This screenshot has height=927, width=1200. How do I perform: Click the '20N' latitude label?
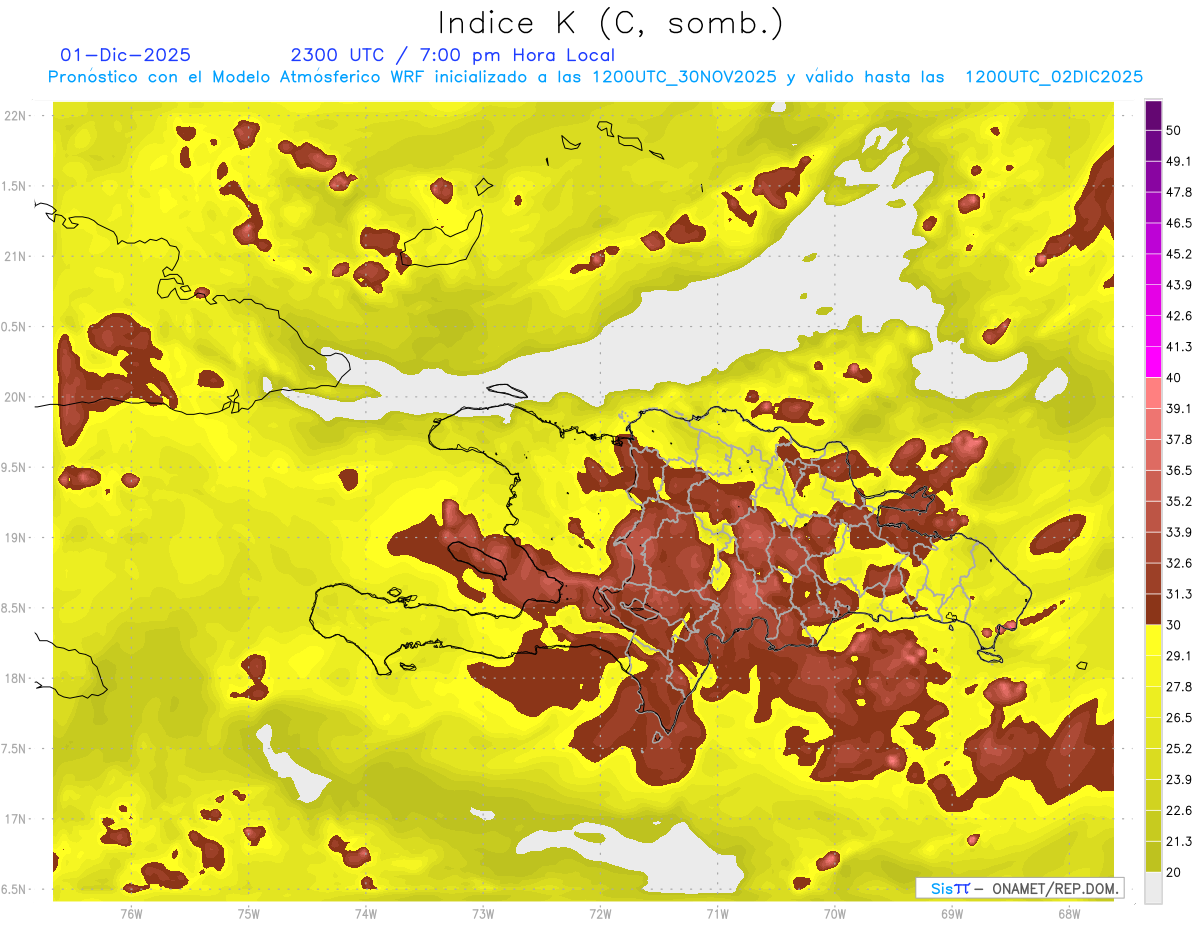(15, 397)
